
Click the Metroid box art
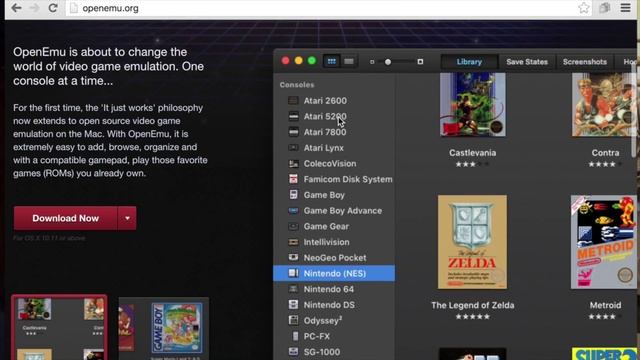(604, 242)
